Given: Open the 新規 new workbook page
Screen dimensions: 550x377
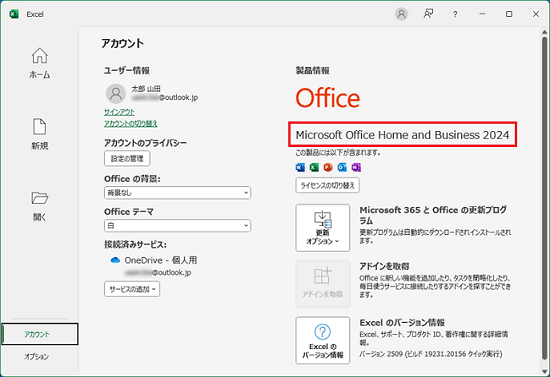Looking at the screenshot, I should [40, 134].
